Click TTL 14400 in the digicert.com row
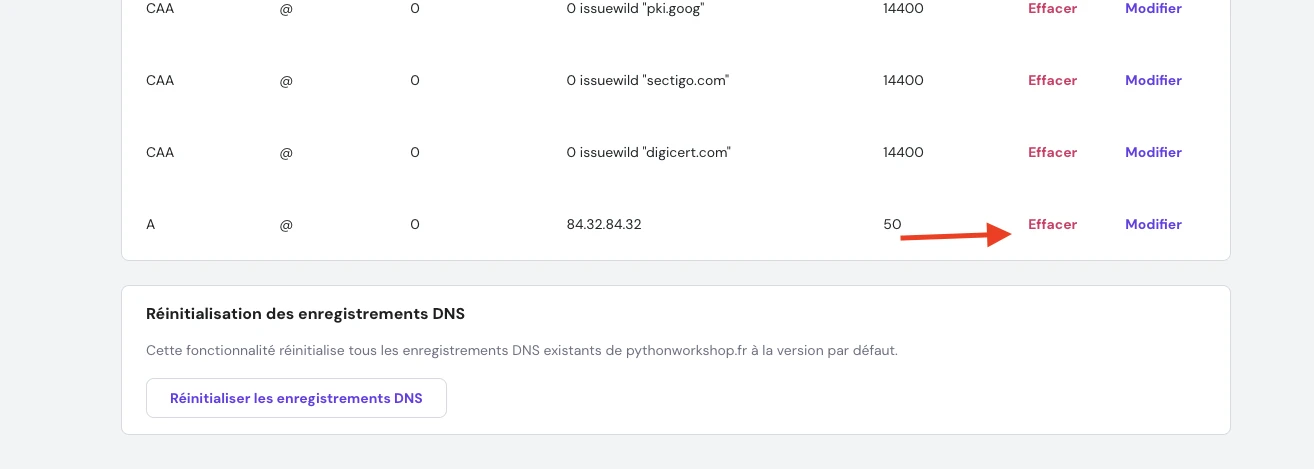The width and height of the screenshot is (1314, 469). 903,152
